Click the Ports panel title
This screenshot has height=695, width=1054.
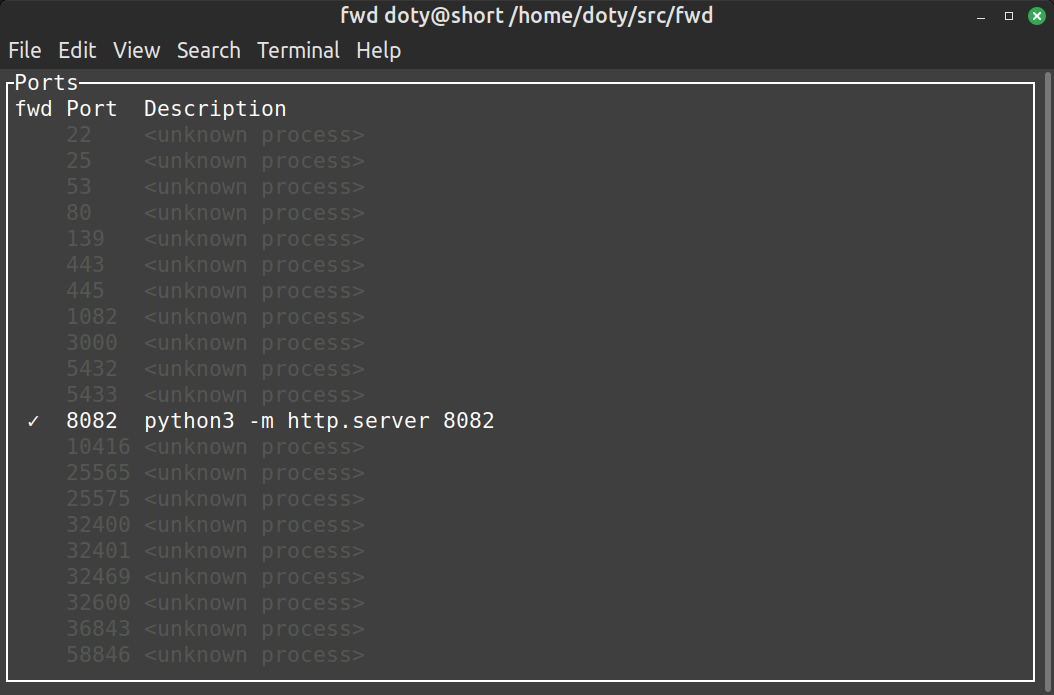(46, 82)
